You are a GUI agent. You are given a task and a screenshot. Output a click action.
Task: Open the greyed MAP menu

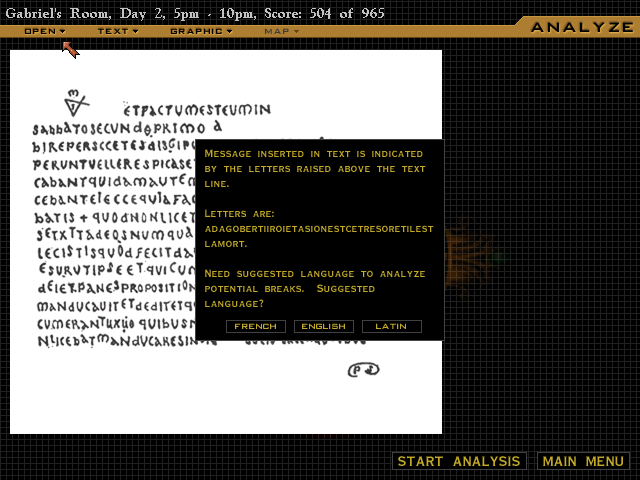tap(282, 31)
